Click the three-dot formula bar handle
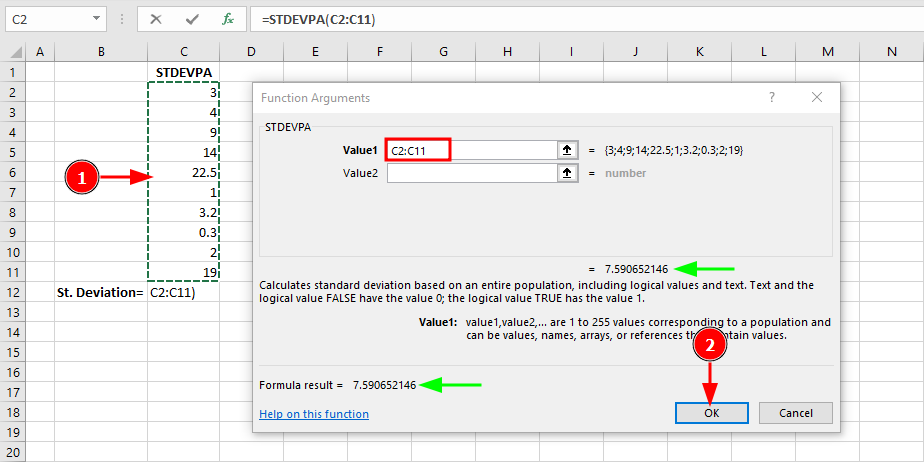The width and height of the screenshot is (924, 462). pyautogui.click(x=122, y=19)
